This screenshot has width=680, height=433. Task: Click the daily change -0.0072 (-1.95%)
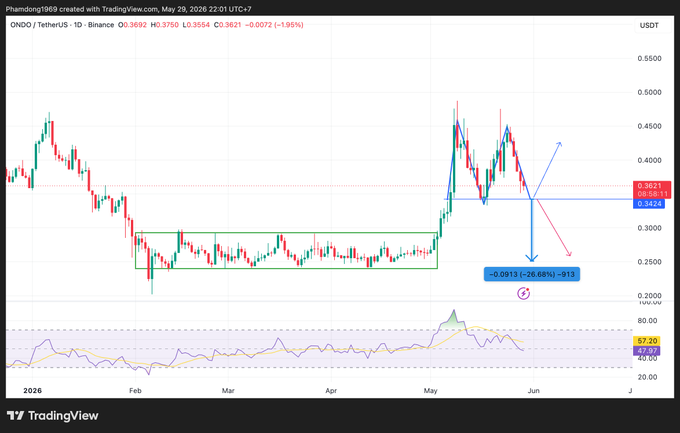click(x=274, y=25)
